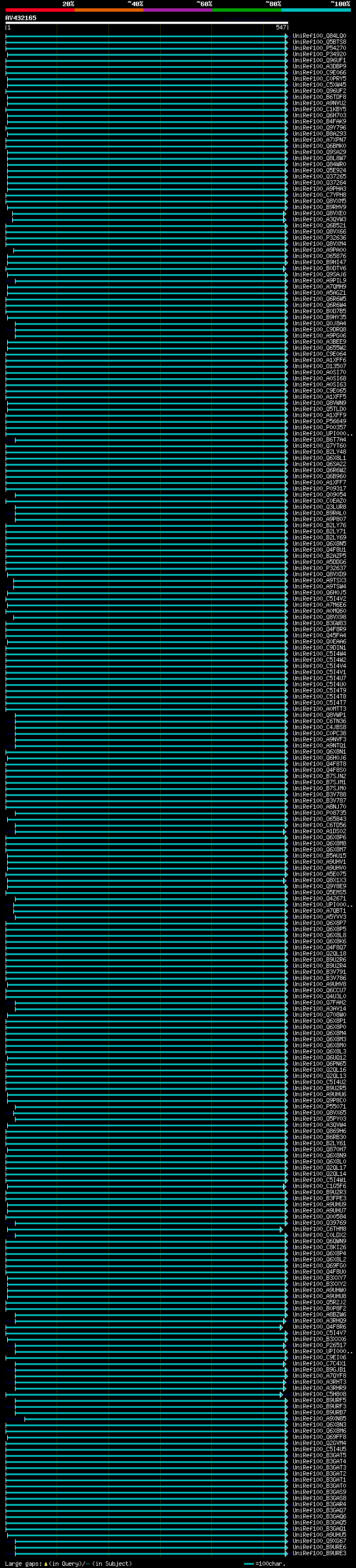The height and width of the screenshot is (1568, 356).
Task: Select hit label UniRef100_B7SJN2
Action: tap(319, 776)
